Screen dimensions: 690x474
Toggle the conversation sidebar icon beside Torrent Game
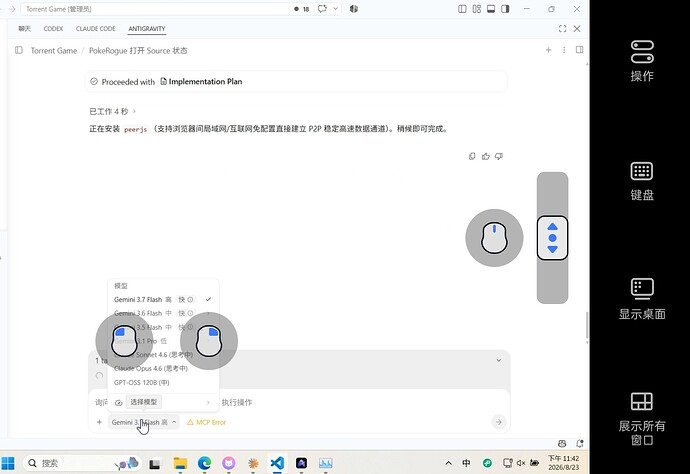tap(19, 50)
